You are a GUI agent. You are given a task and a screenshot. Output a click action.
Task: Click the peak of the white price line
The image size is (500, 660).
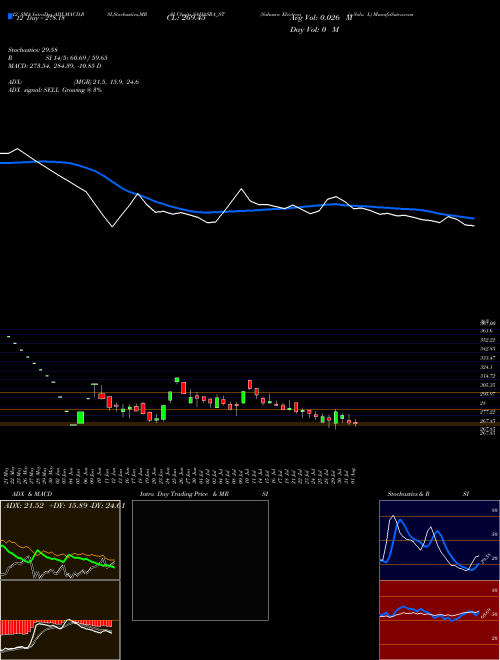pyautogui.click(x=17, y=149)
